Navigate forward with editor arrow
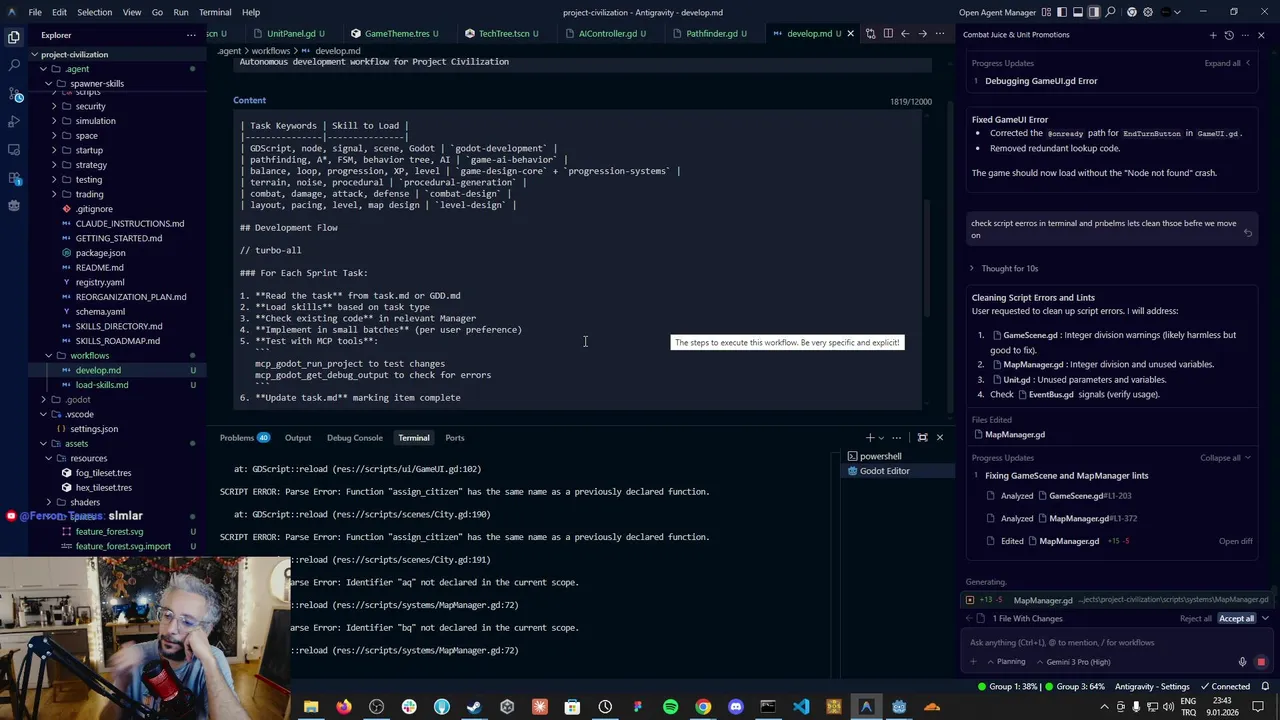The height and width of the screenshot is (720, 1280). [923, 33]
